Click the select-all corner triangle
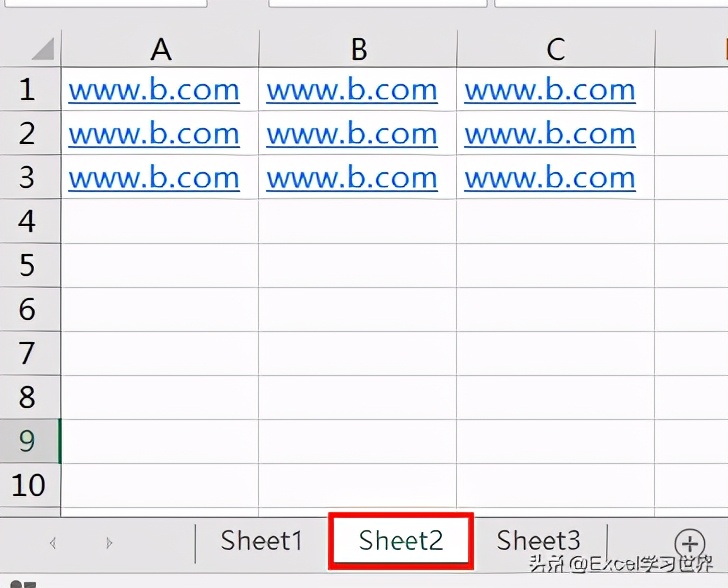This screenshot has width=728, height=588. tap(41, 49)
